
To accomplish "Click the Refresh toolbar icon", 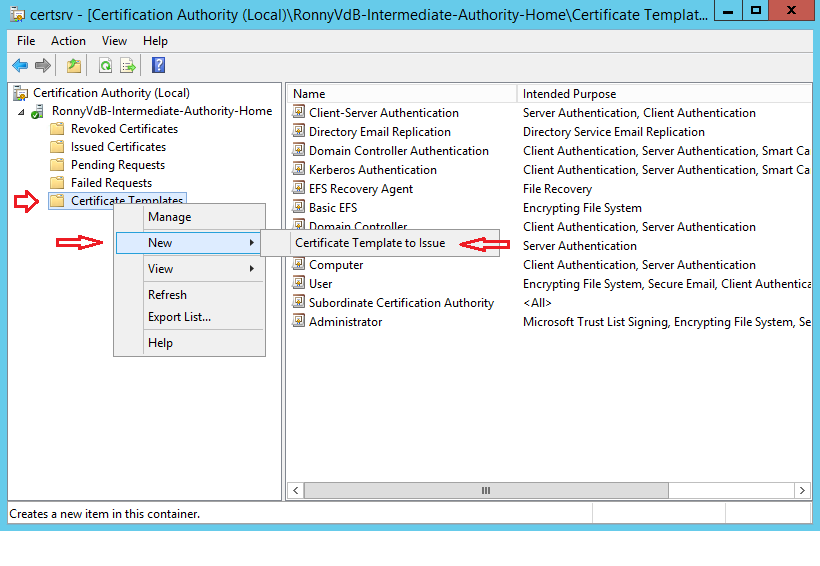I will tap(105, 66).
